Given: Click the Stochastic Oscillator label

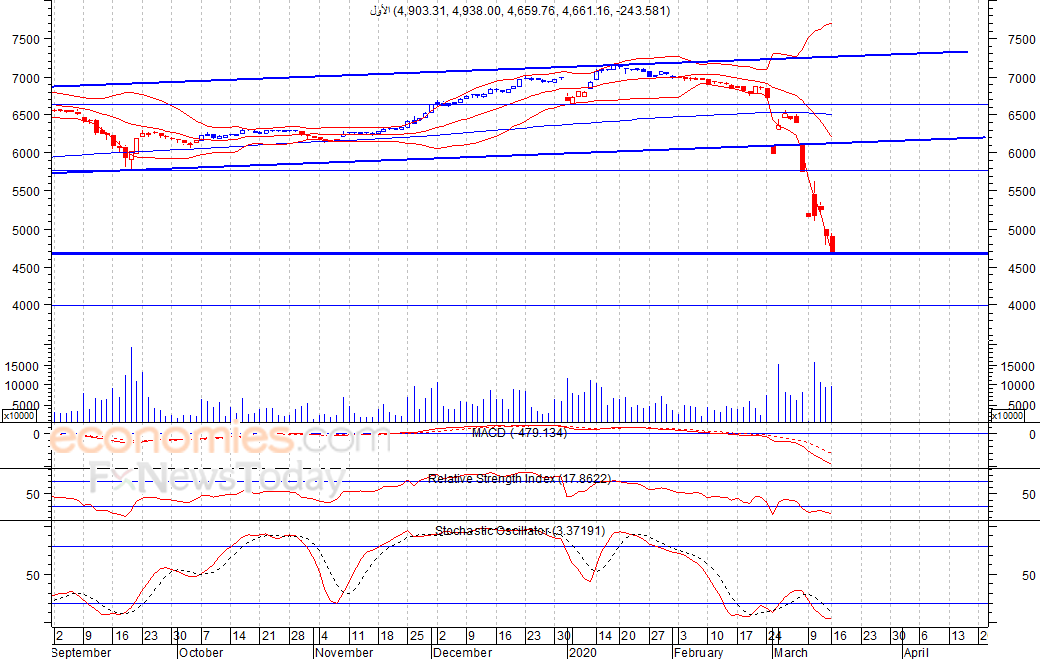Looking at the screenshot, I should (520, 530).
